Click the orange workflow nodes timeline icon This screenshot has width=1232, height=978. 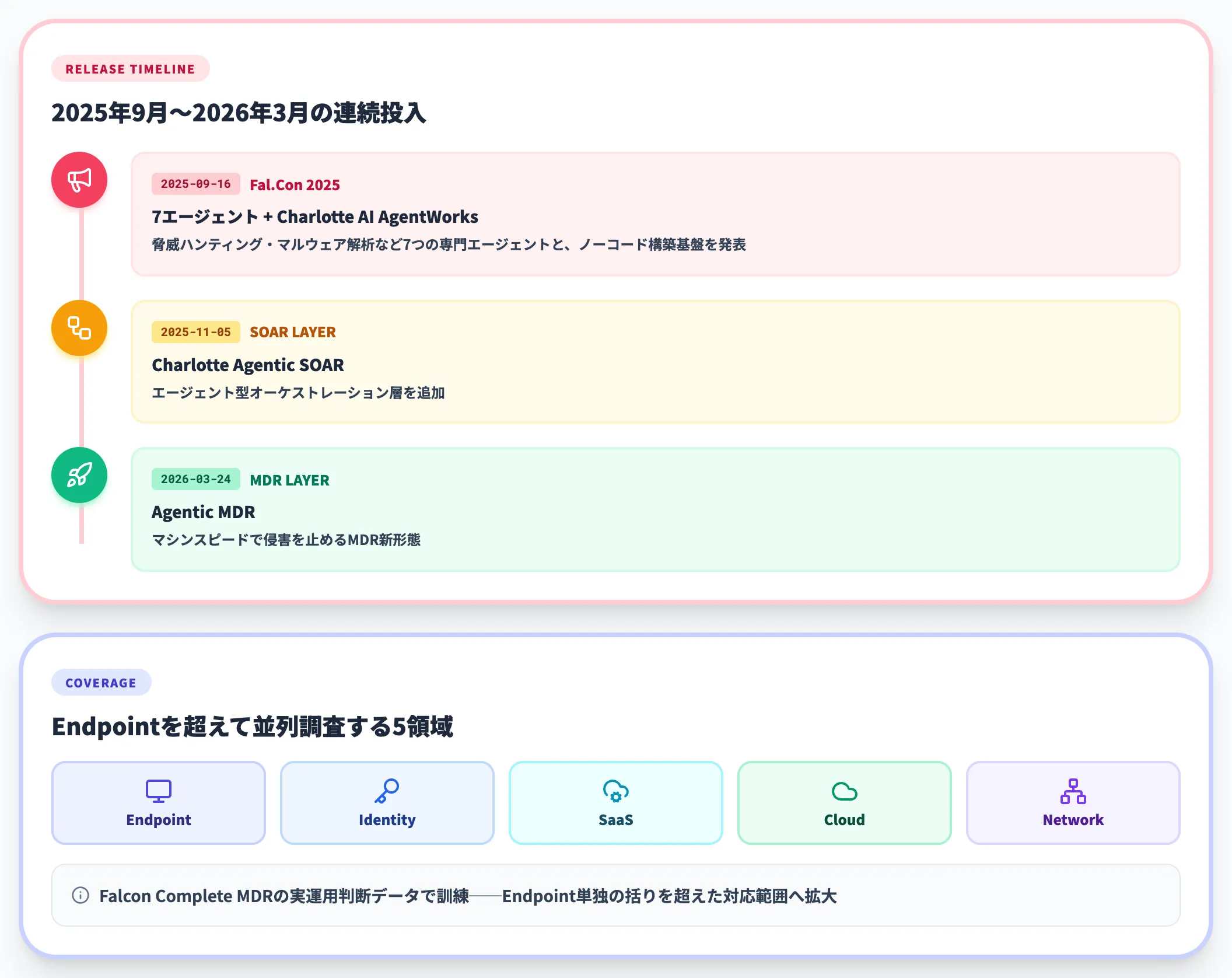point(79,328)
